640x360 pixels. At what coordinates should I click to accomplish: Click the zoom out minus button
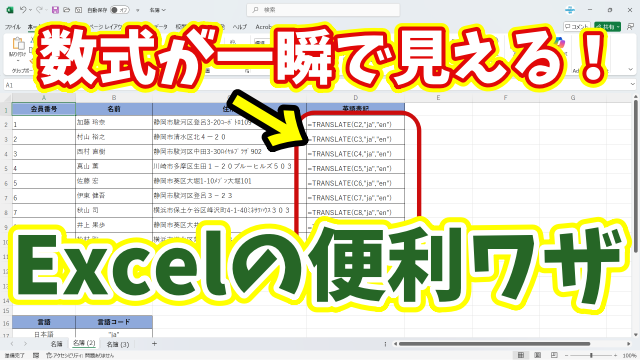click(x=566, y=356)
